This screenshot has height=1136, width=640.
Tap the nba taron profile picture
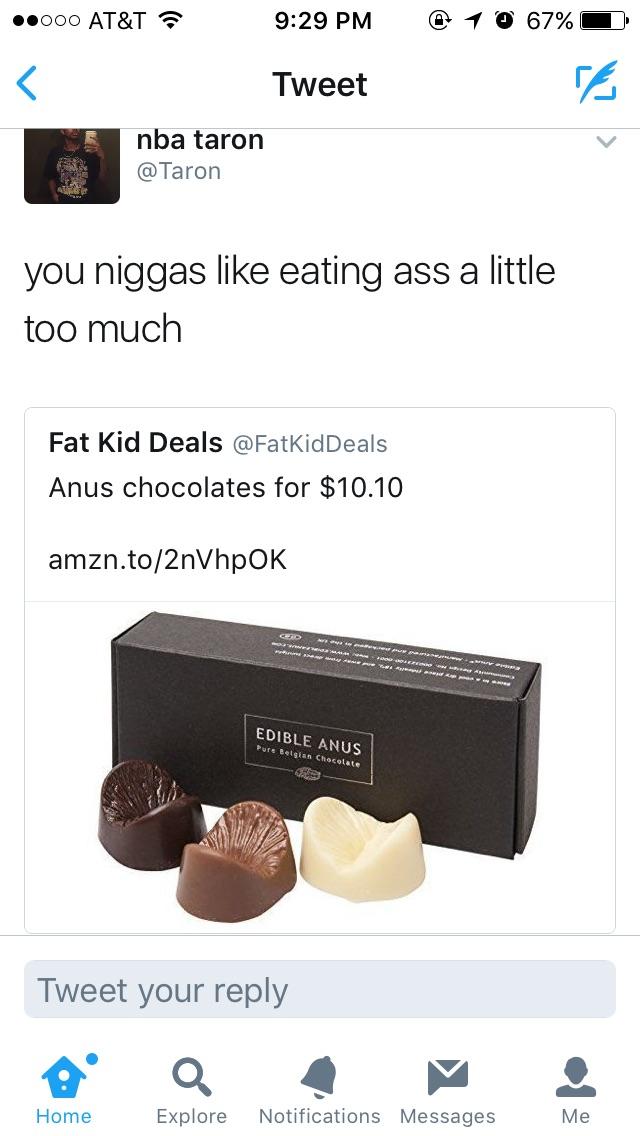72,166
